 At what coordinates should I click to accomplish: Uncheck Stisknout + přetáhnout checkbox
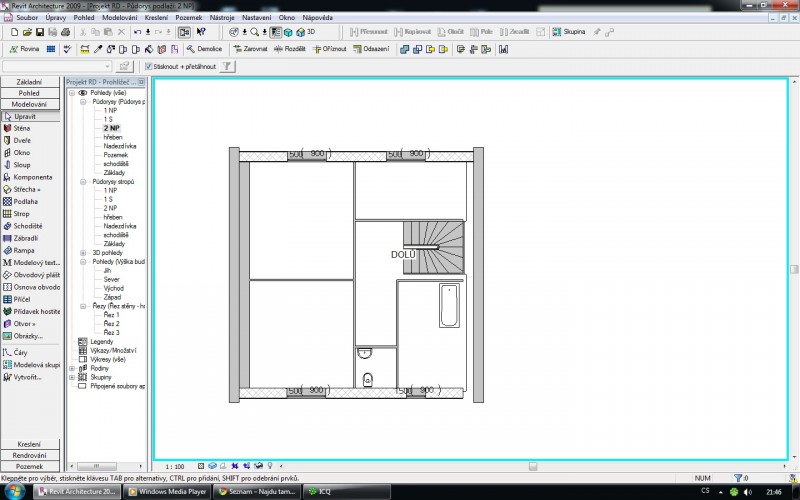coord(149,67)
